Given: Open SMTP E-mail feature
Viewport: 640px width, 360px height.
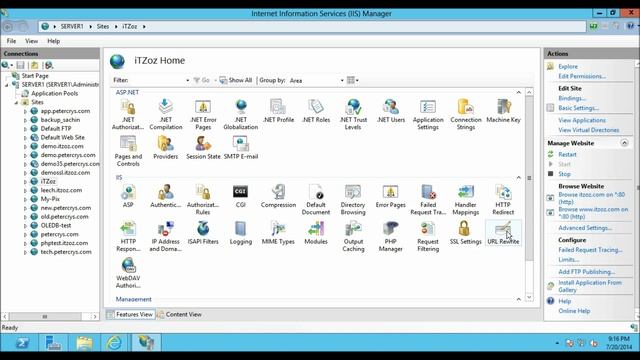Looking at the screenshot, I should (x=240, y=148).
